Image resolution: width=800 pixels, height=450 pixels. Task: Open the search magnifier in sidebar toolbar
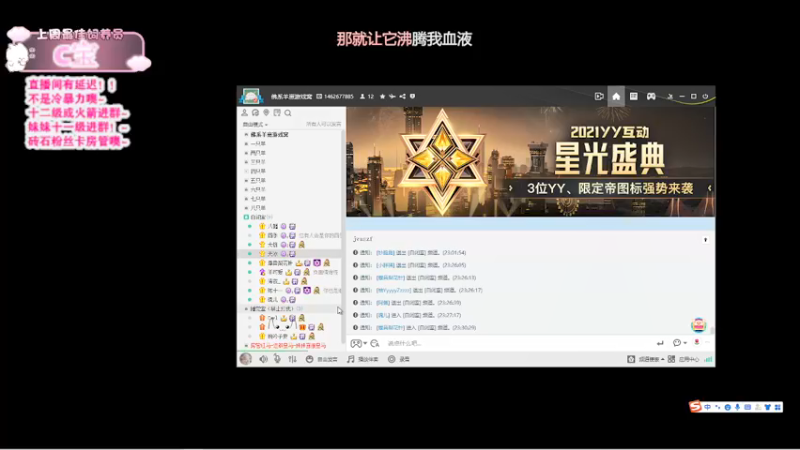[288, 113]
